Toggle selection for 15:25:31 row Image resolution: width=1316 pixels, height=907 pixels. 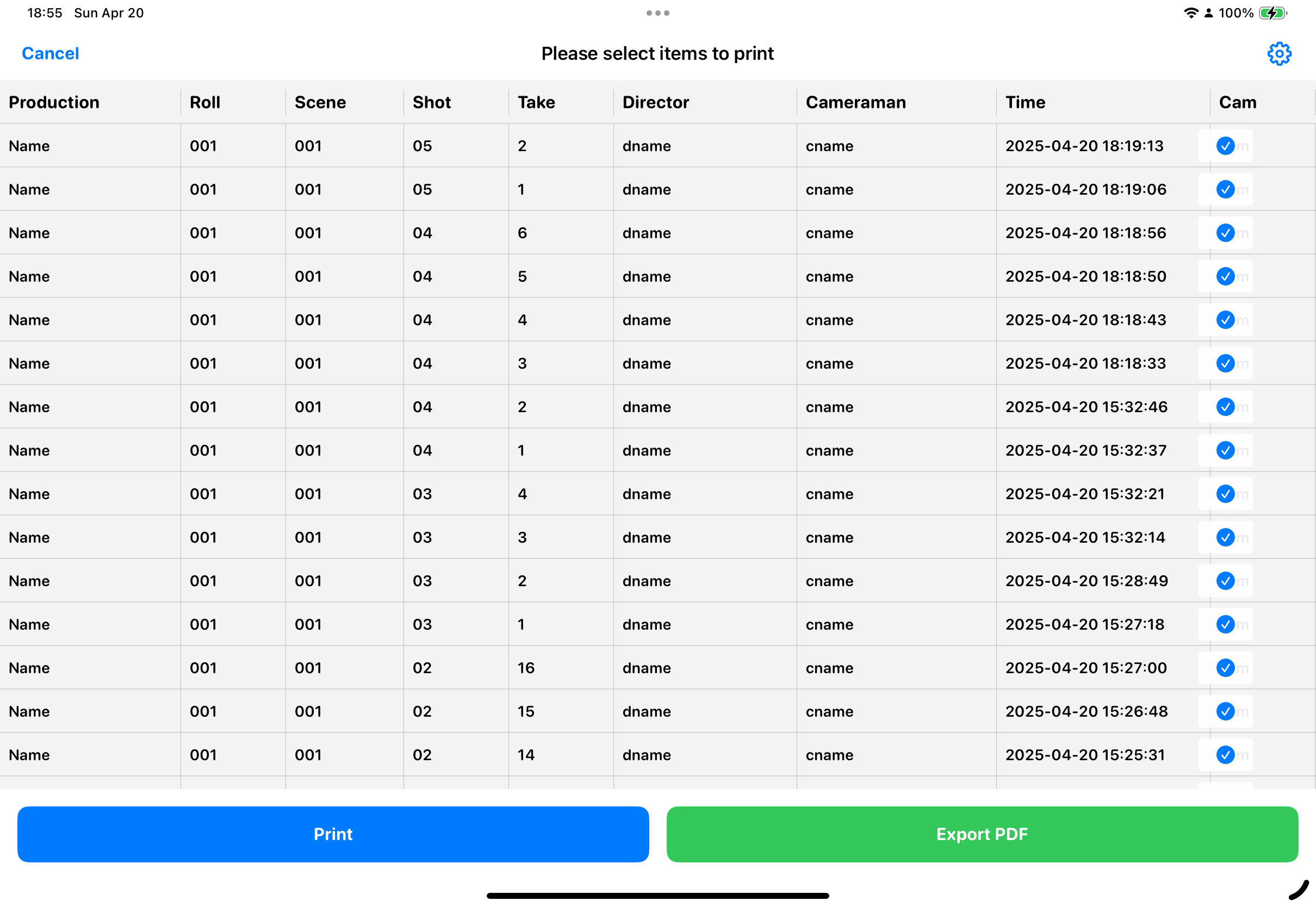point(1225,755)
